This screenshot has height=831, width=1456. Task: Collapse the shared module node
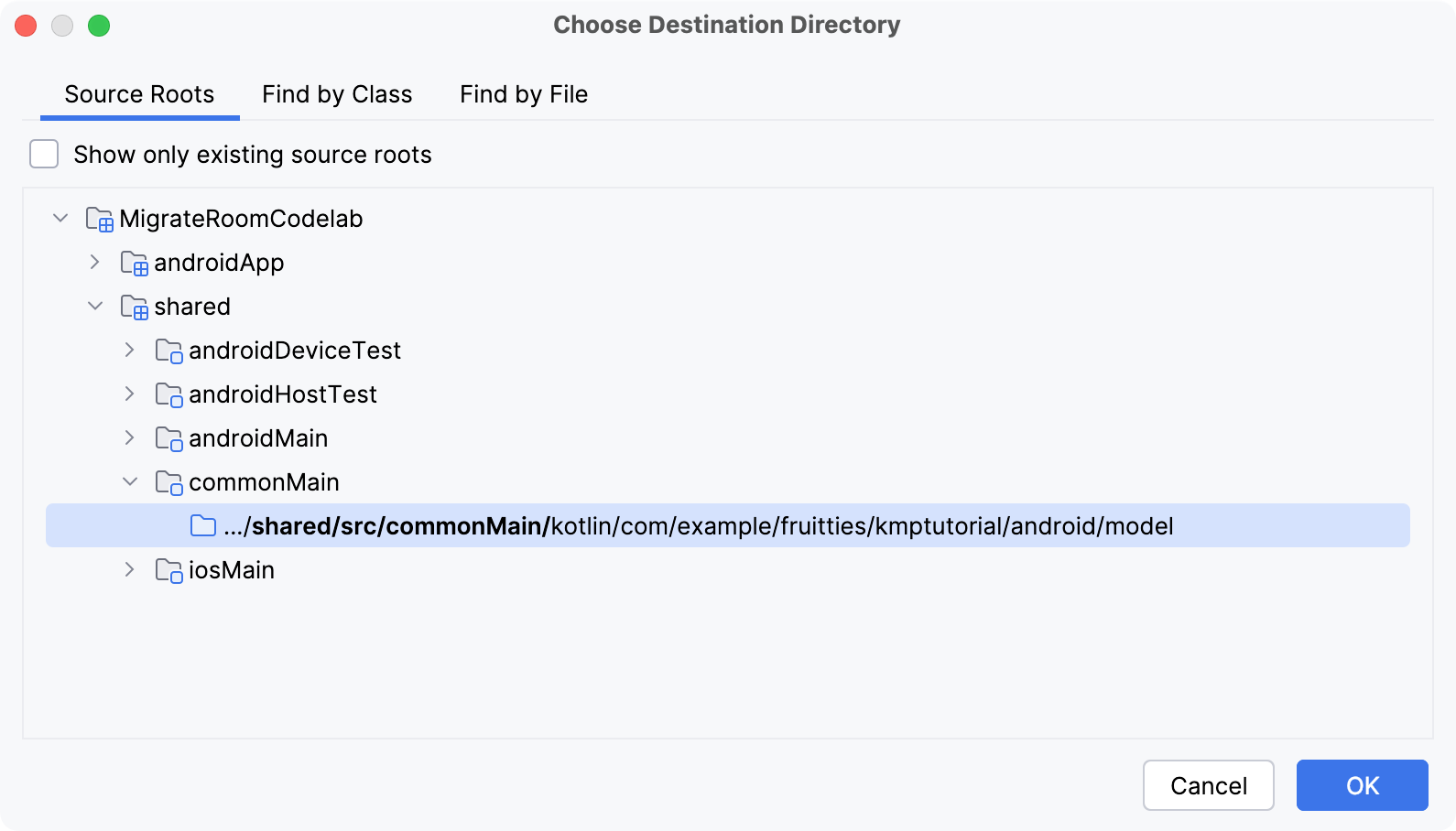point(95,307)
